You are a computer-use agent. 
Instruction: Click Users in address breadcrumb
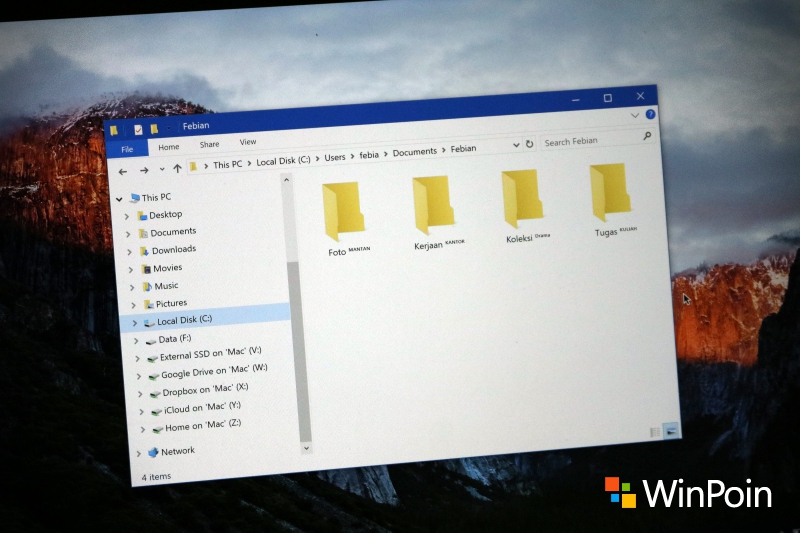(x=335, y=158)
